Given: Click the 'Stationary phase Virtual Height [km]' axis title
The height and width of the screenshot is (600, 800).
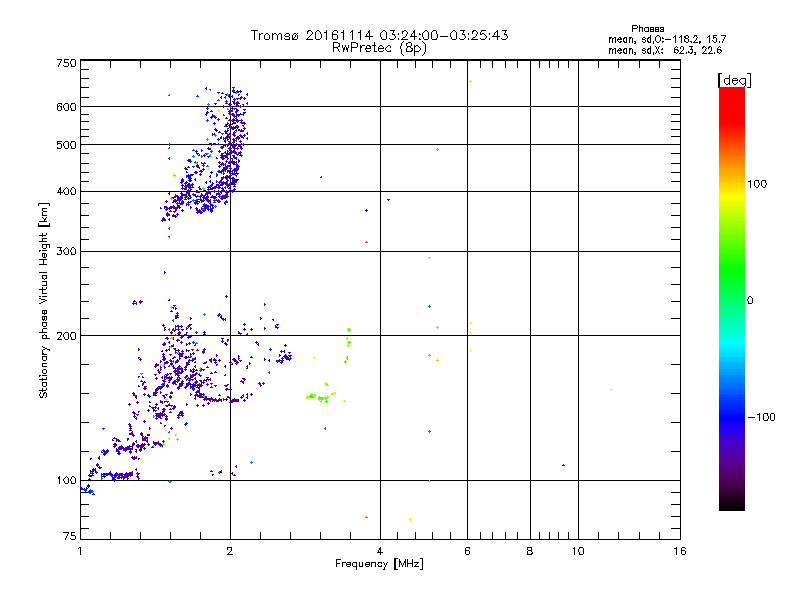Looking at the screenshot, I should pyautogui.click(x=43, y=301).
